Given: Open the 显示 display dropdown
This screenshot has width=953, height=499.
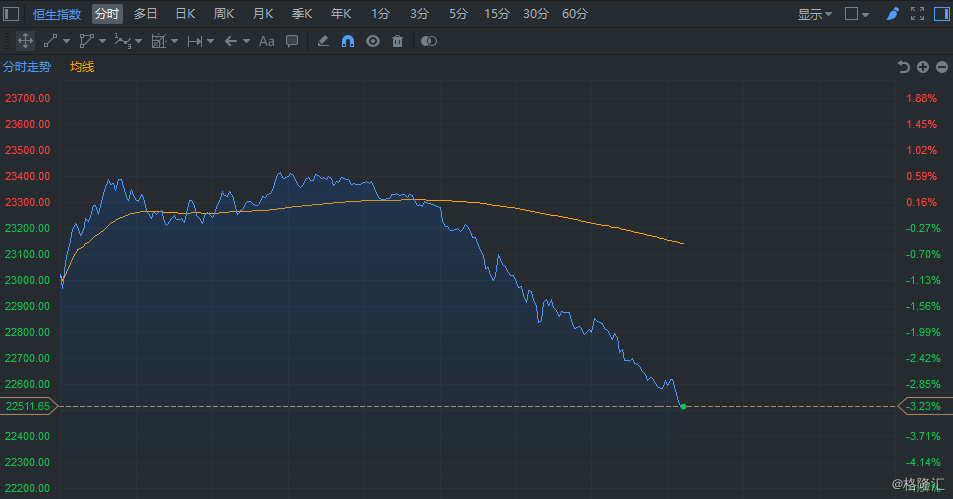Looking at the screenshot, I should 814,13.
